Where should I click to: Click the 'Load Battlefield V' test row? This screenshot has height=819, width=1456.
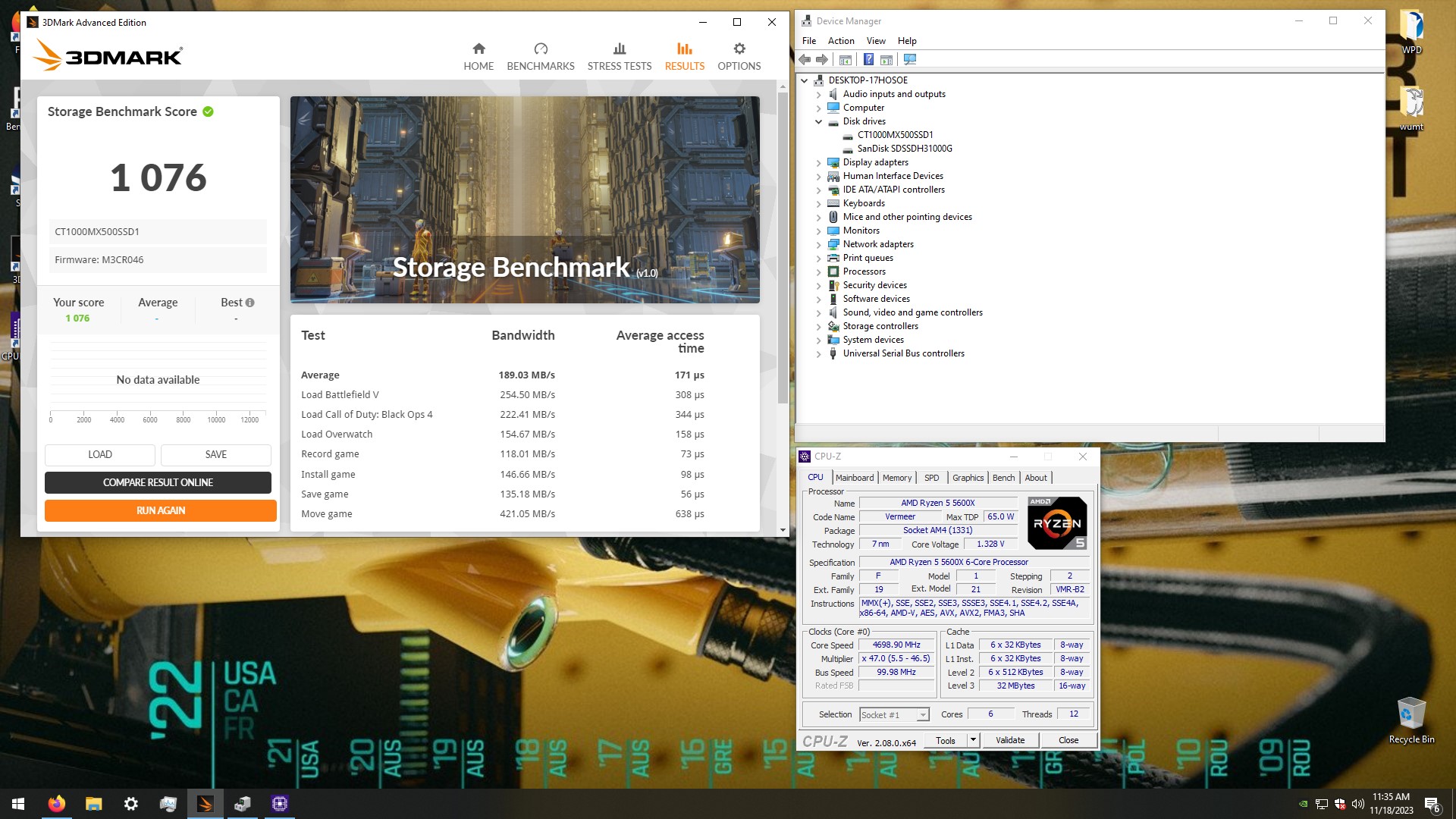(503, 395)
